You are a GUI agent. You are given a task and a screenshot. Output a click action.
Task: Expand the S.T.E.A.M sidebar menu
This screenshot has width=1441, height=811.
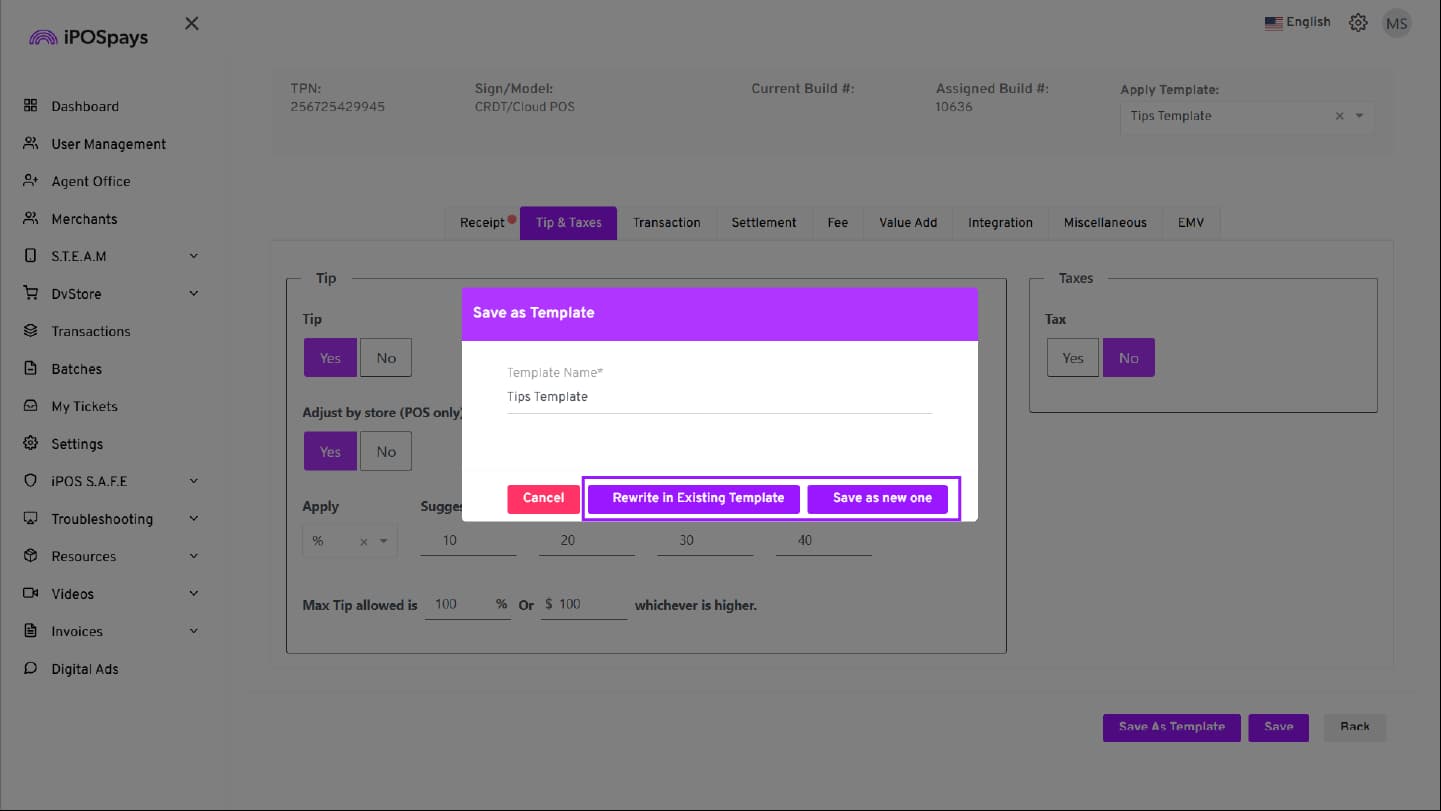tap(194, 256)
